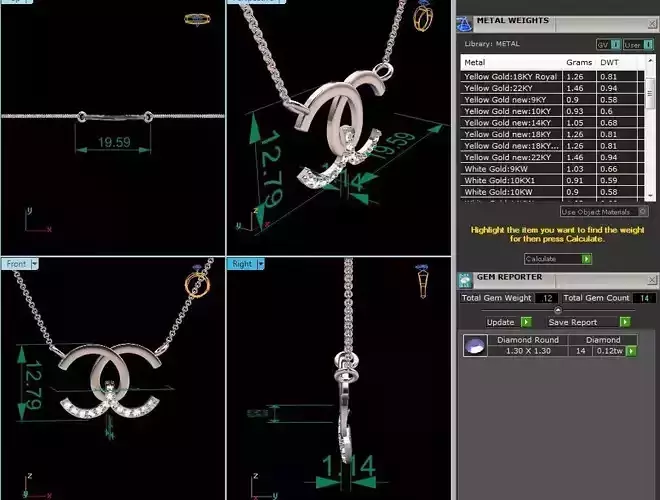
Task: Close the Gem Reporter panel
Action: (652, 280)
